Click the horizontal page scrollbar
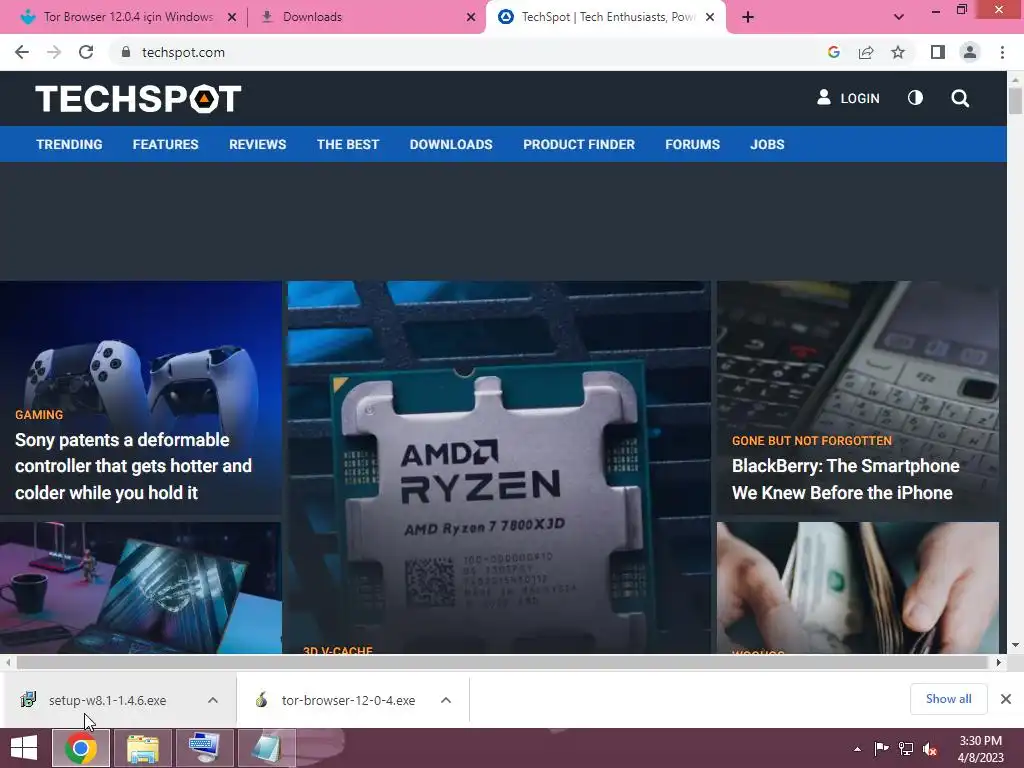Image resolution: width=1024 pixels, height=768 pixels. 502,662
